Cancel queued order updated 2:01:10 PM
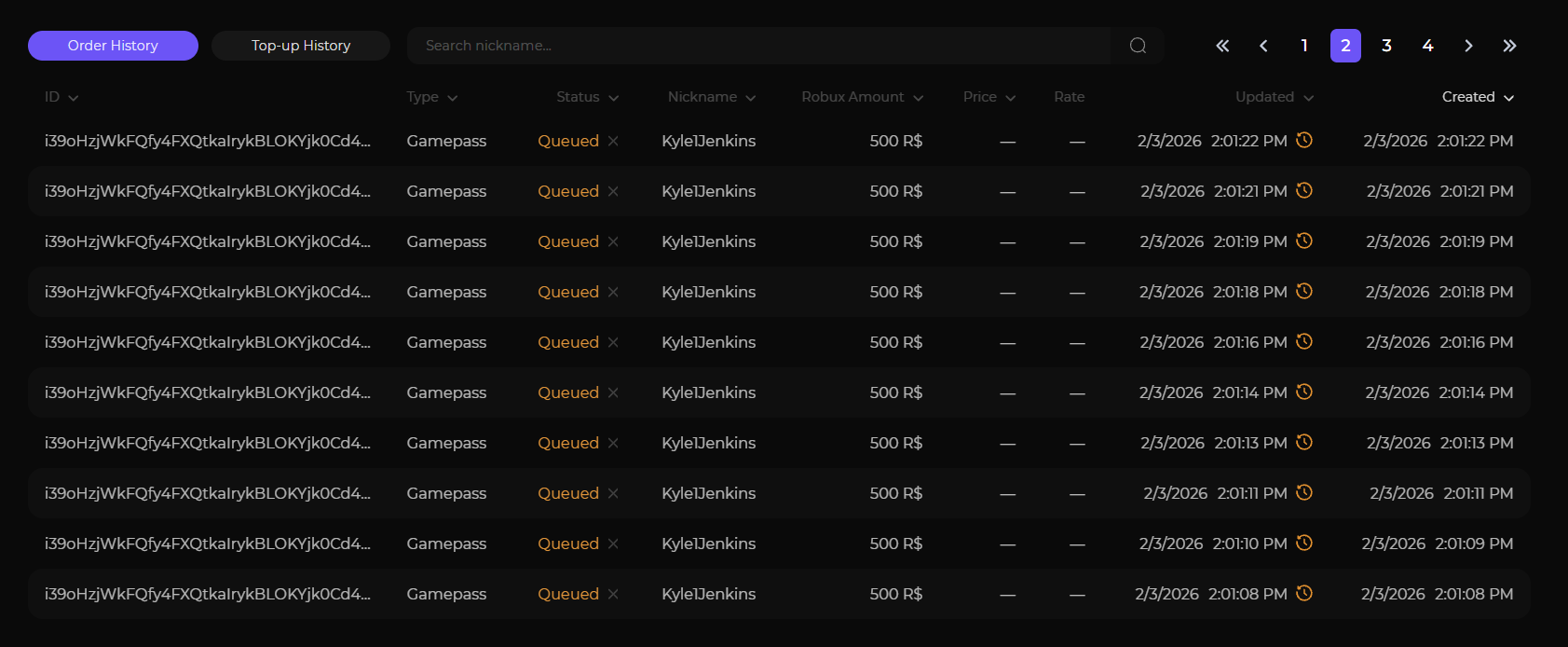1568x647 pixels. tap(613, 544)
